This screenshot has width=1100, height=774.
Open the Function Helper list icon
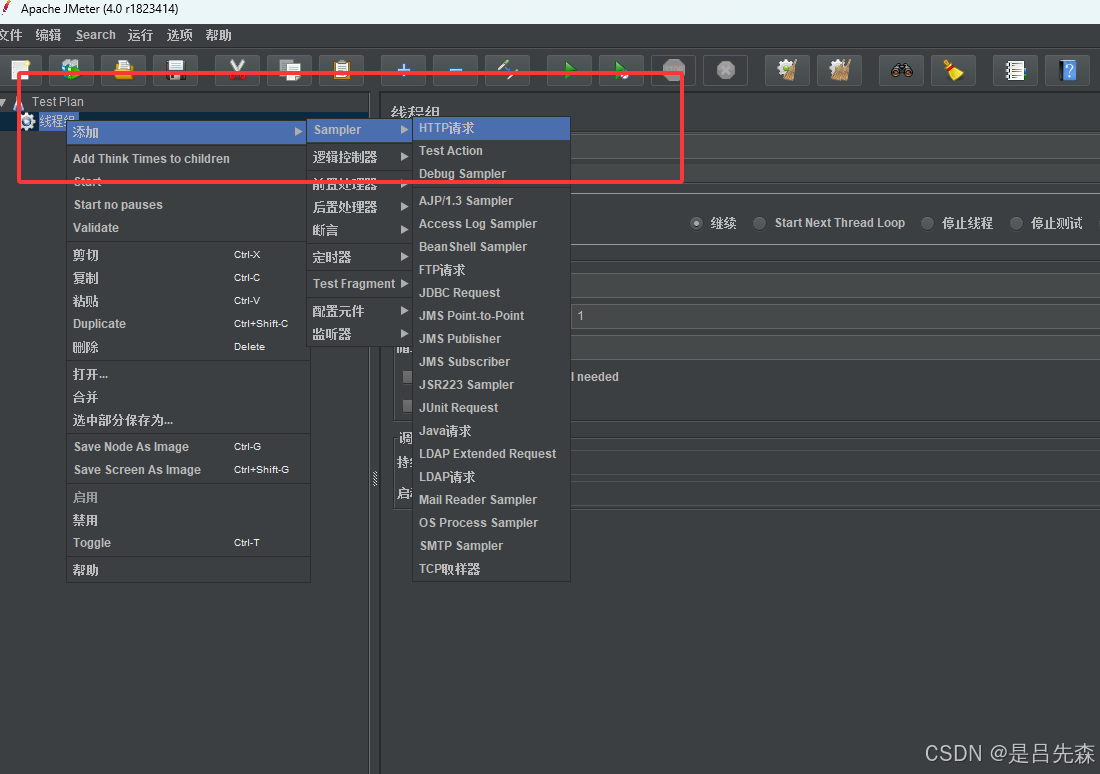pyautogui.click(x=1015, y=70)
